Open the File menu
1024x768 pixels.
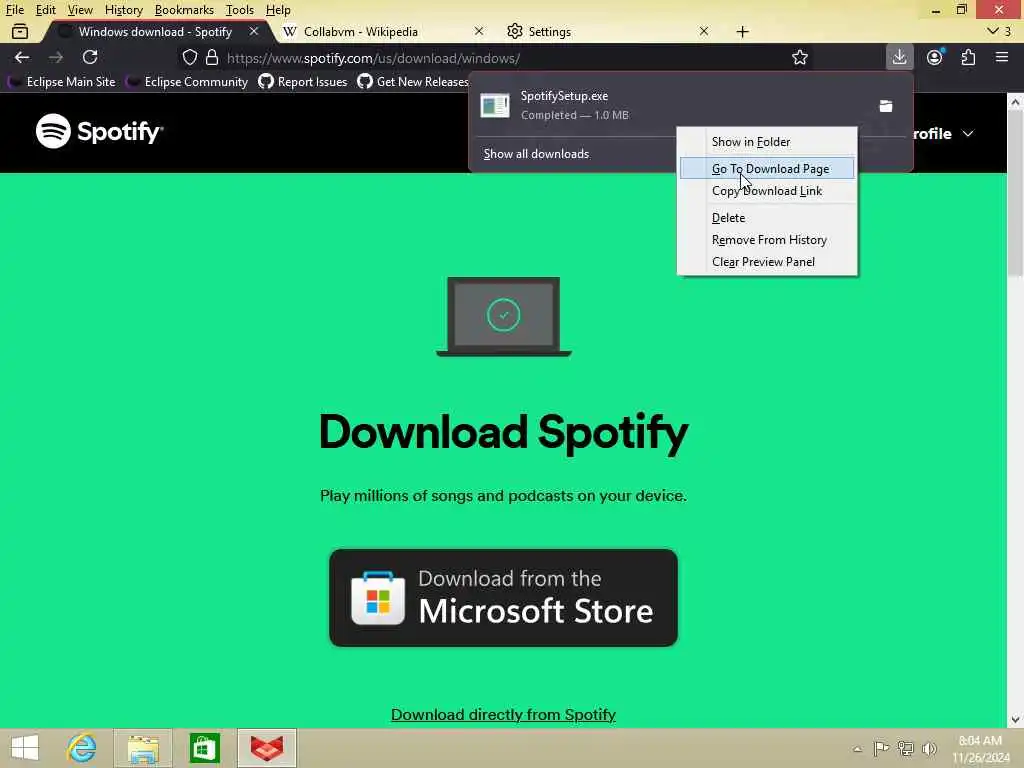coord(14,10)
